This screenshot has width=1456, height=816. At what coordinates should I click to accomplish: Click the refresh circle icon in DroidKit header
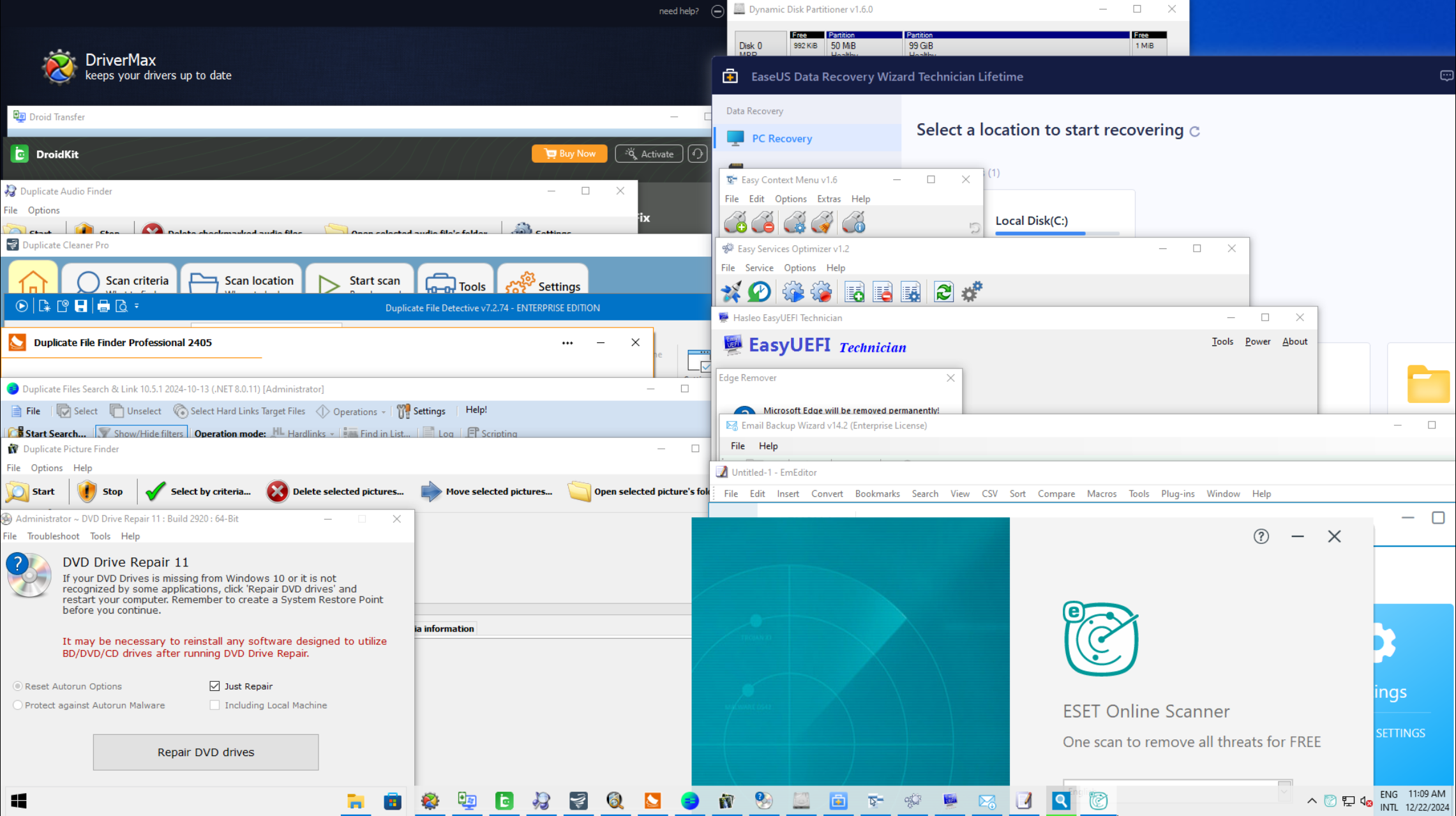pyautogui.click(x=697, y=154)
